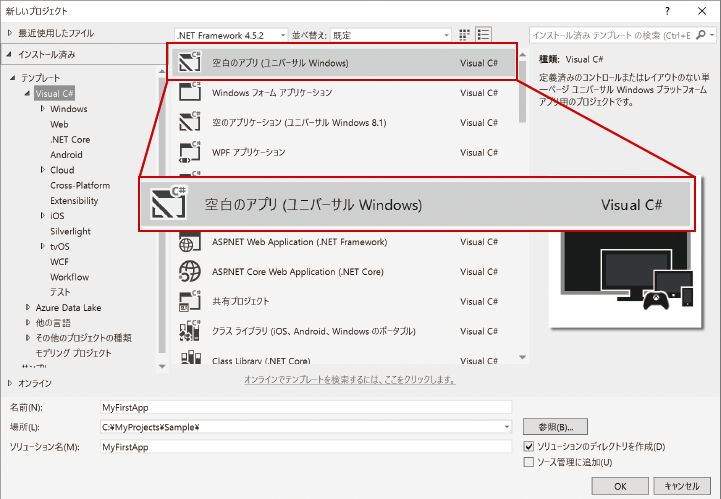
Task: Click the WPF アプリケーション template icon
Action: pos(190,152)
